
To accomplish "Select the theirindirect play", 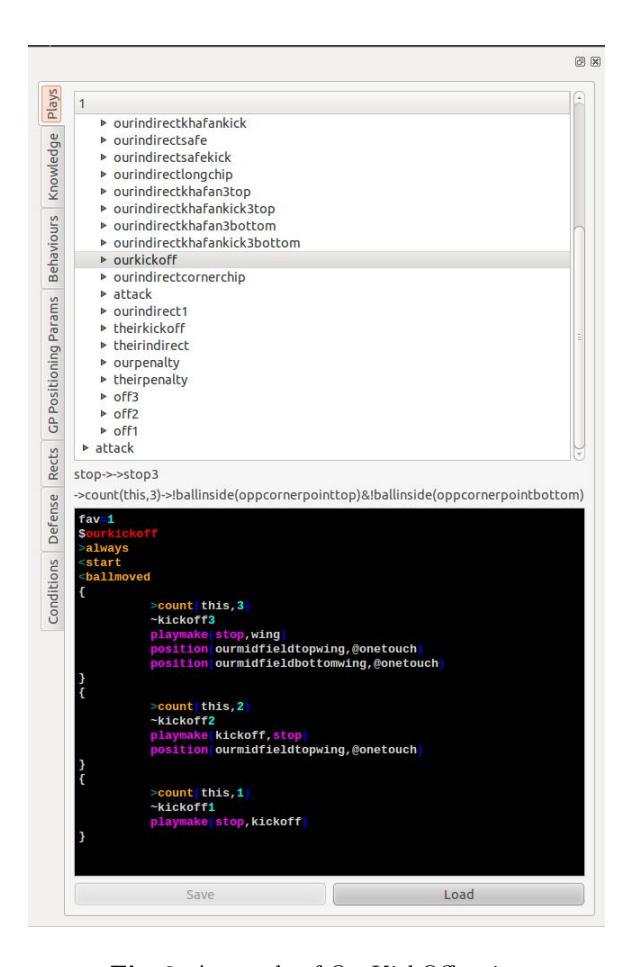I will pyautogui.click(x=151, y=345).
